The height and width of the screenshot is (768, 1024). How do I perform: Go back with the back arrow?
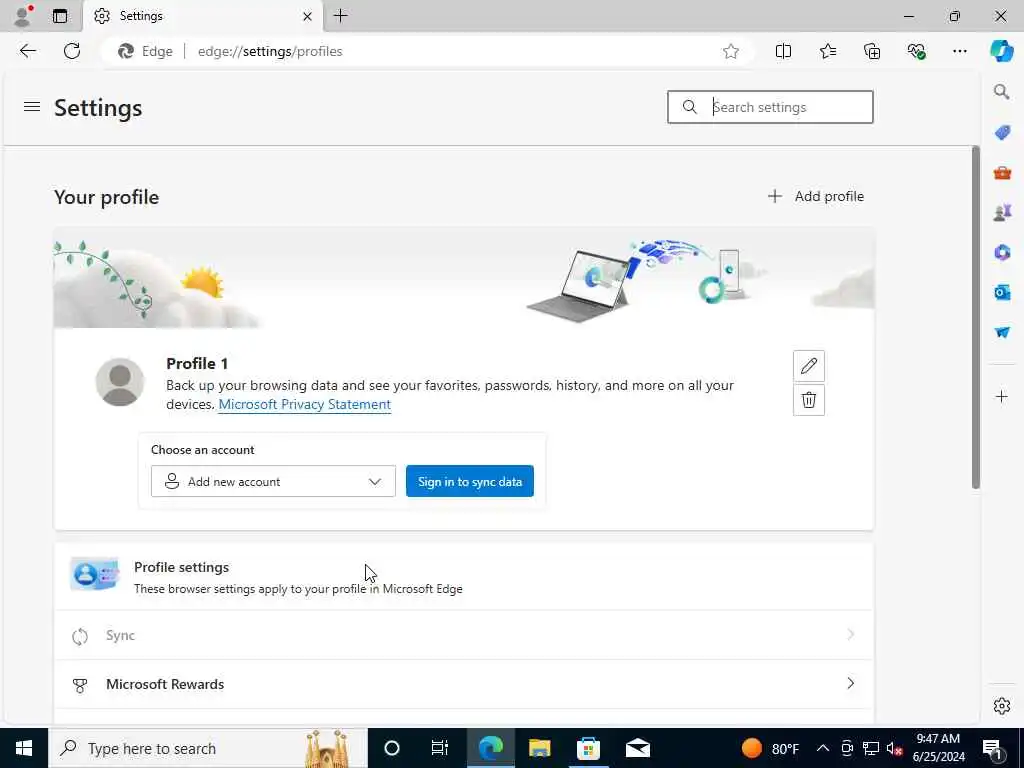coord(27,51)
